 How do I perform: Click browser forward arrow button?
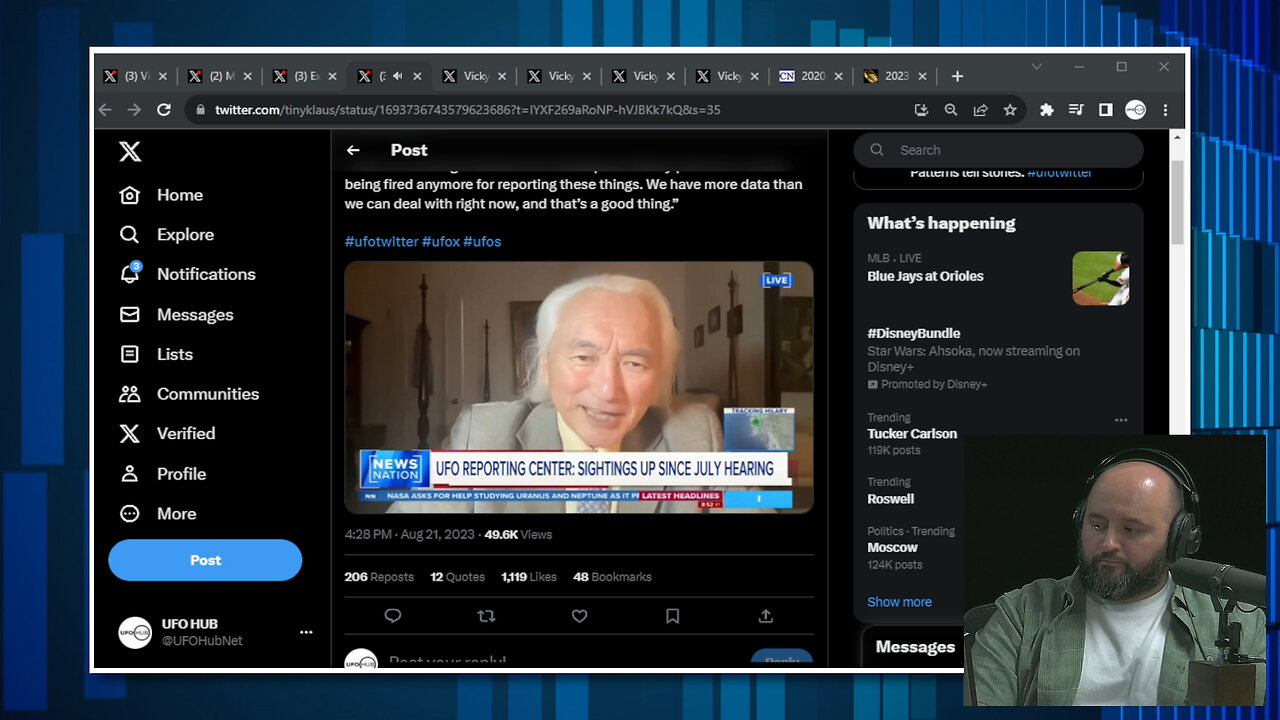click(x=134, y=110)
